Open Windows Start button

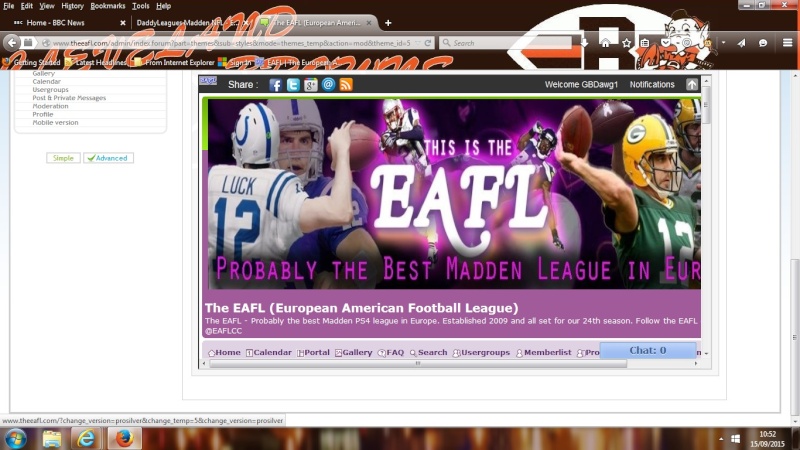pyautogui.click(x=15, y=439)
